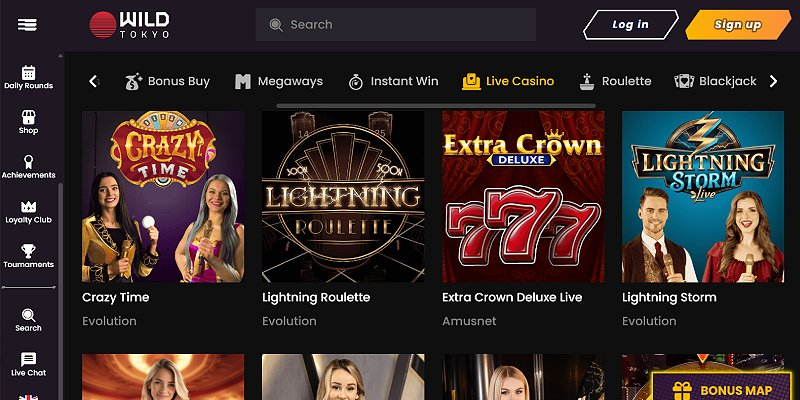This screenshot has width=800, height=400.
Task: Open language selector UK flag
Action: (29, 397)
